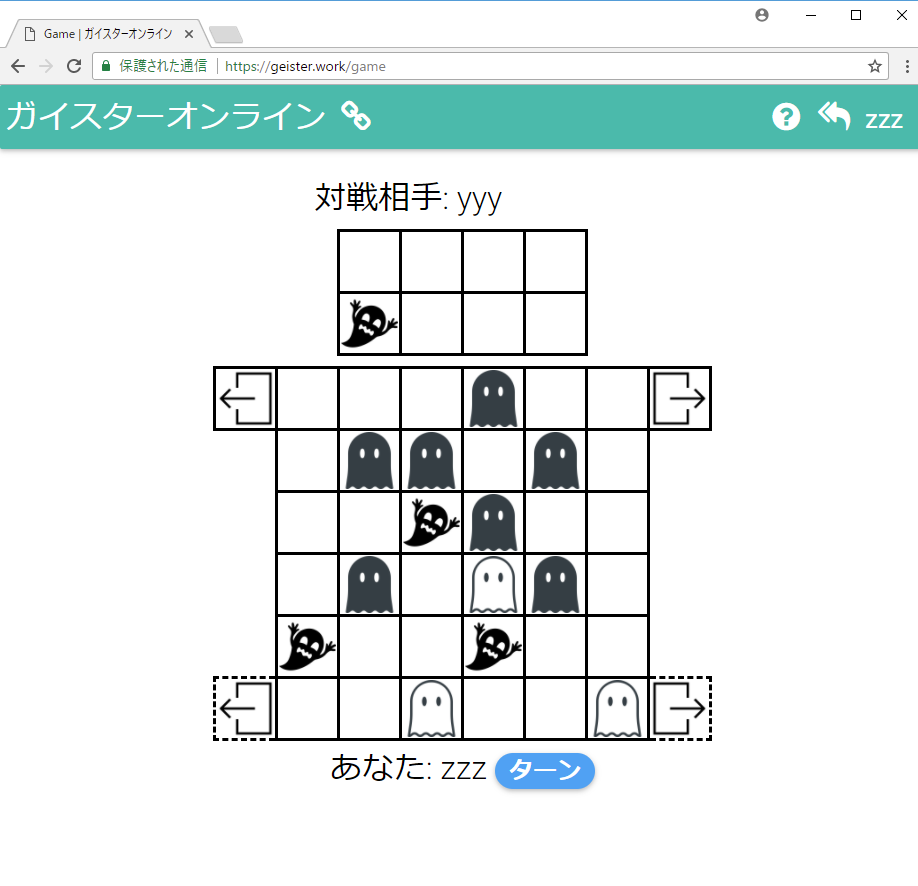
Task: Click the dashed bottom-right exit square
Action: point(680,709)
